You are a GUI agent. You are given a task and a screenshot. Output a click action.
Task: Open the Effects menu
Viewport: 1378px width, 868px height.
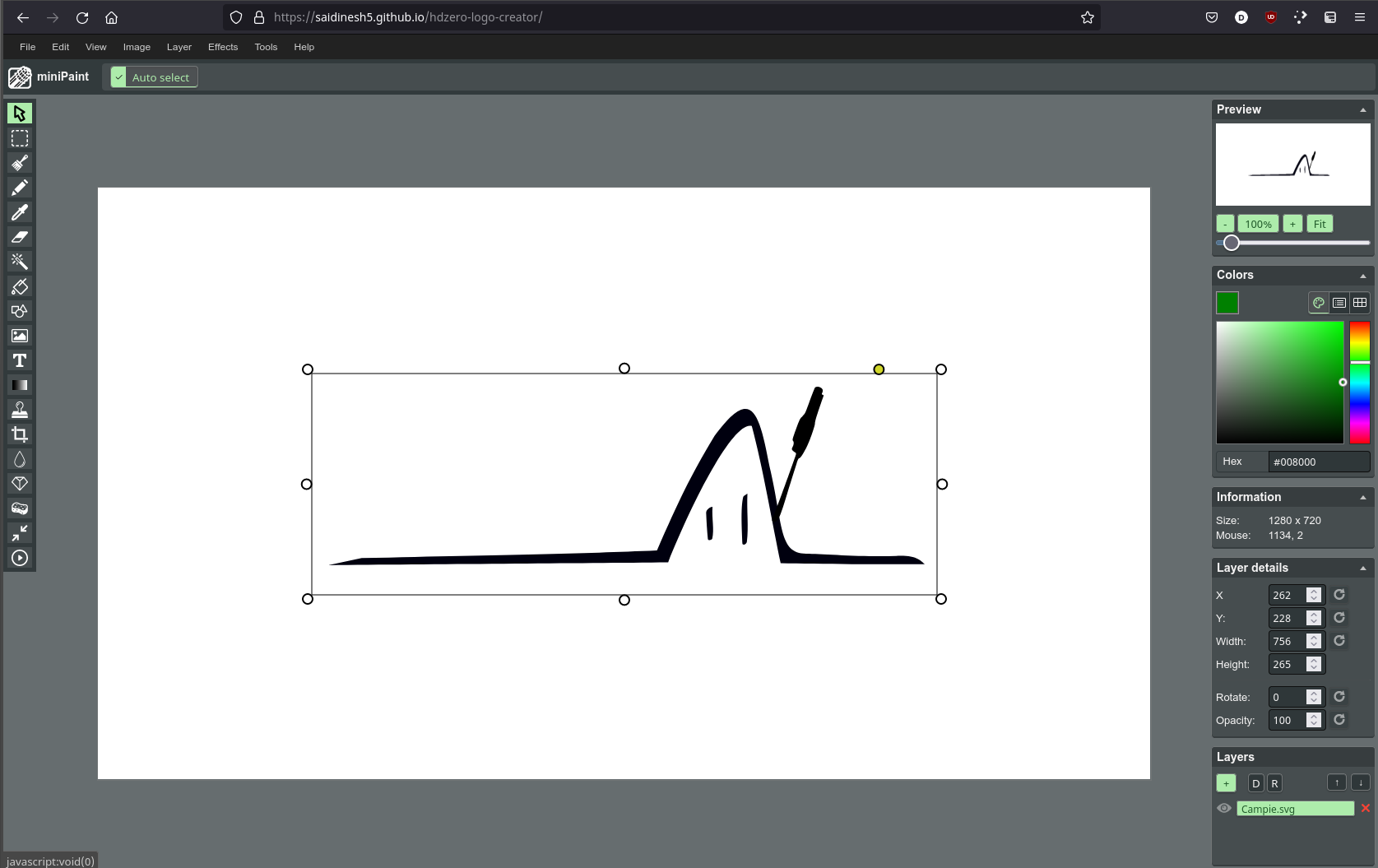pyautogui.click(x=222, y=47)
